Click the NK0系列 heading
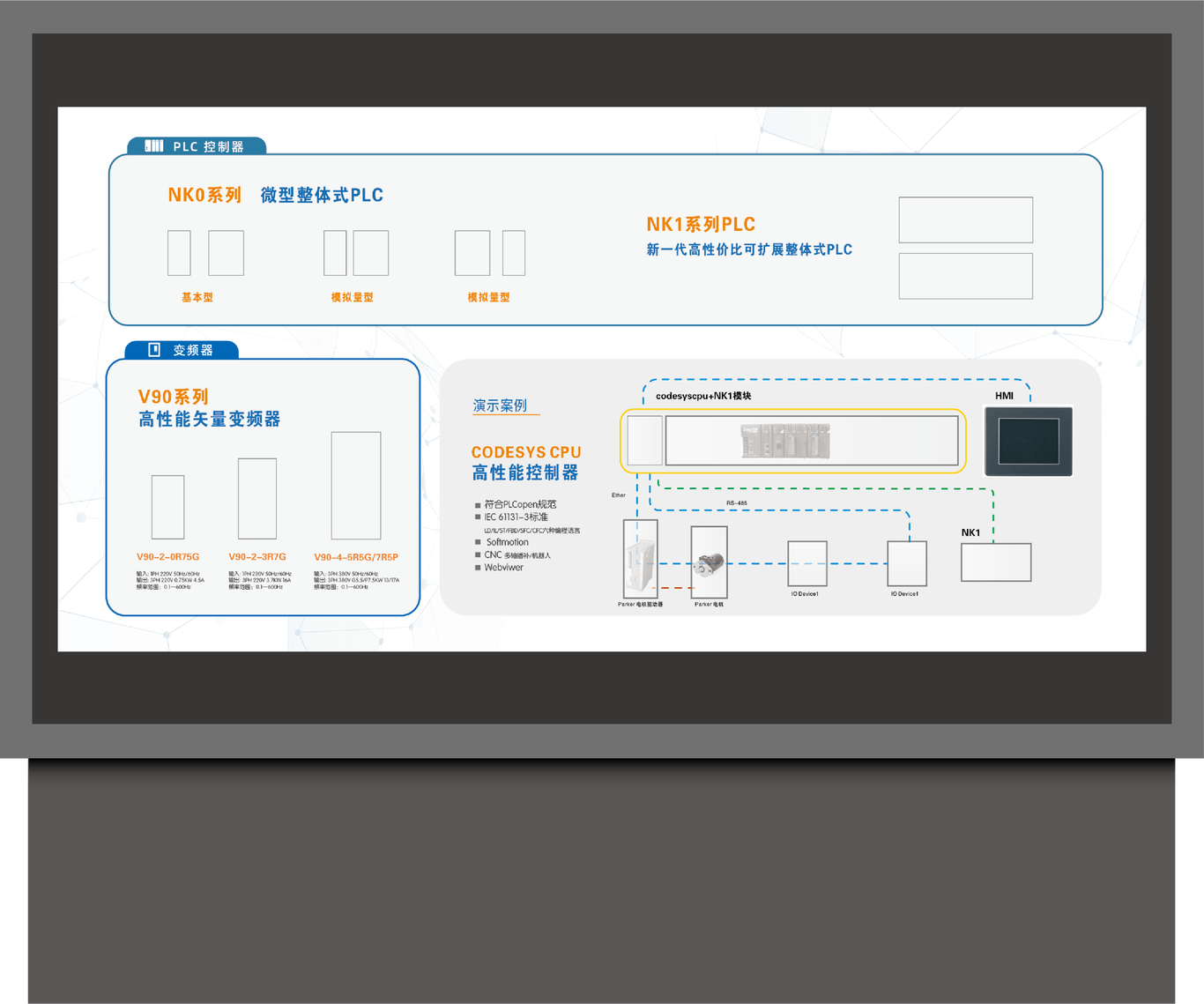The height and width of the screenshot is (1004, 1204). [204, 195]
